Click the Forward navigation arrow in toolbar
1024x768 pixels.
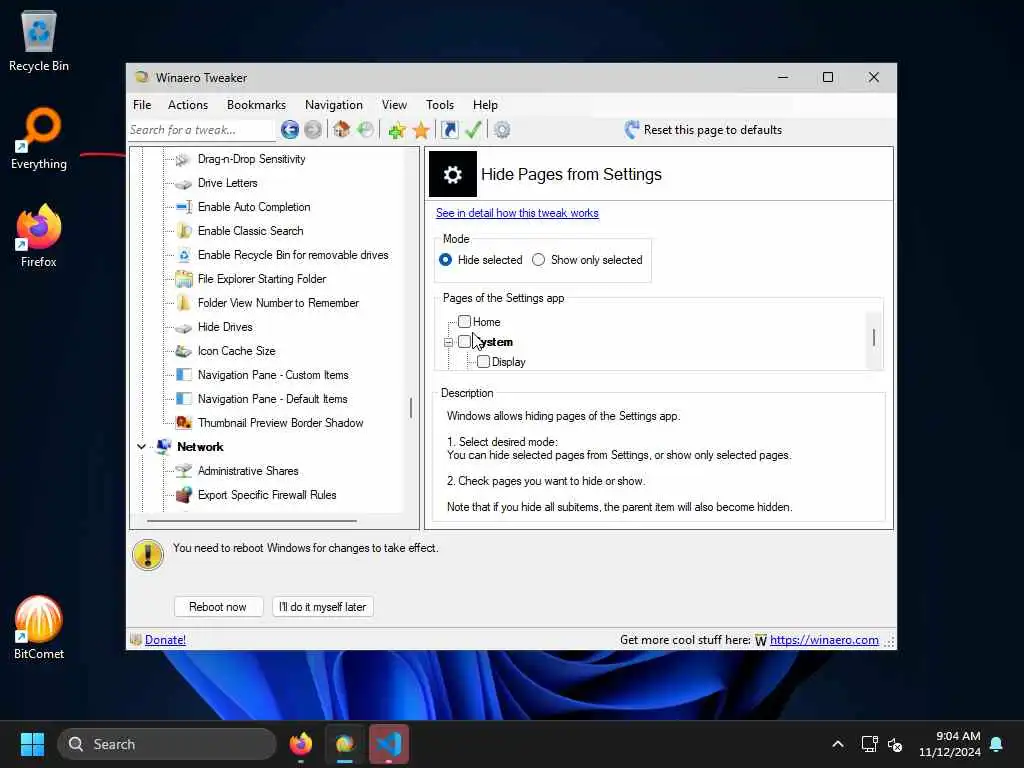coord(313,130)
